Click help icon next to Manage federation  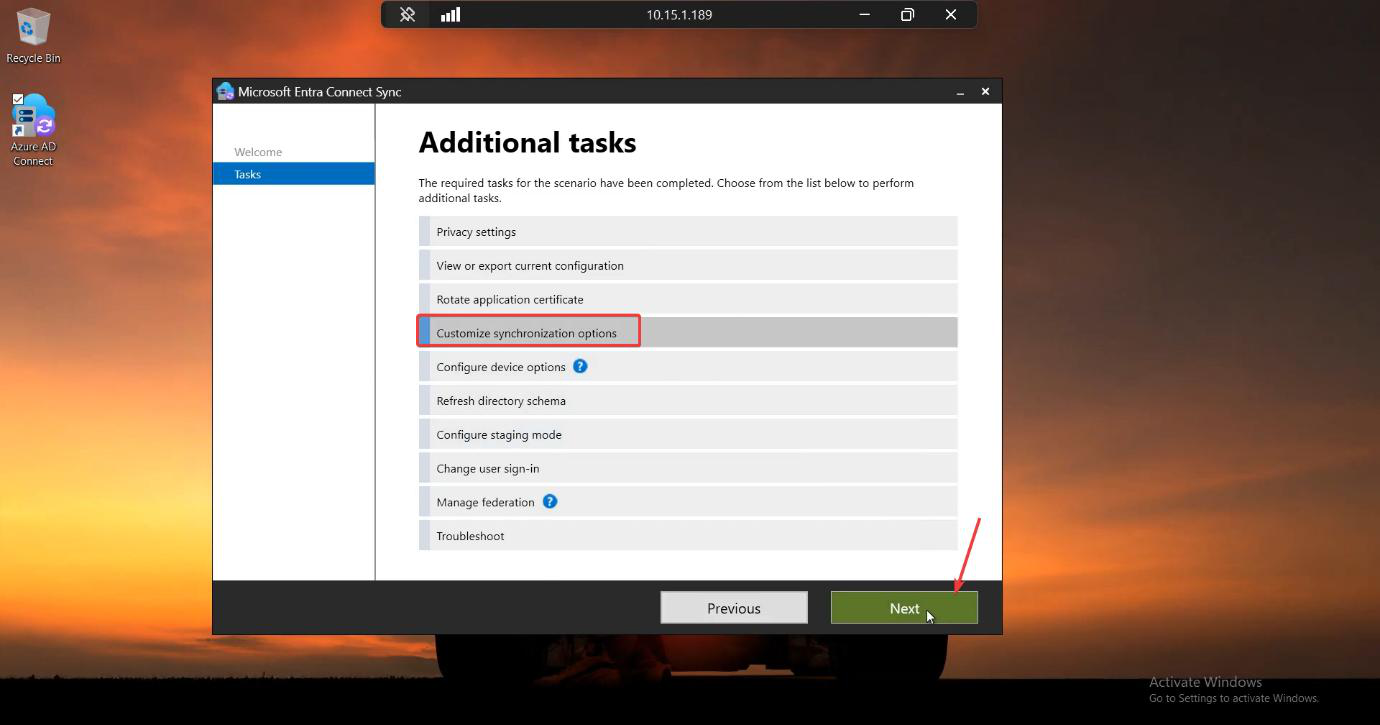(549, 501)
